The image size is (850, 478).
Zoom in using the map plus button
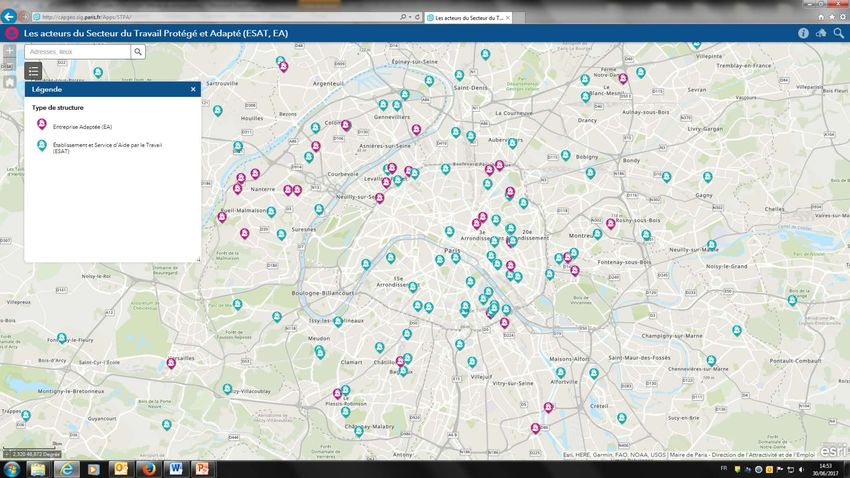pos(9,50)
